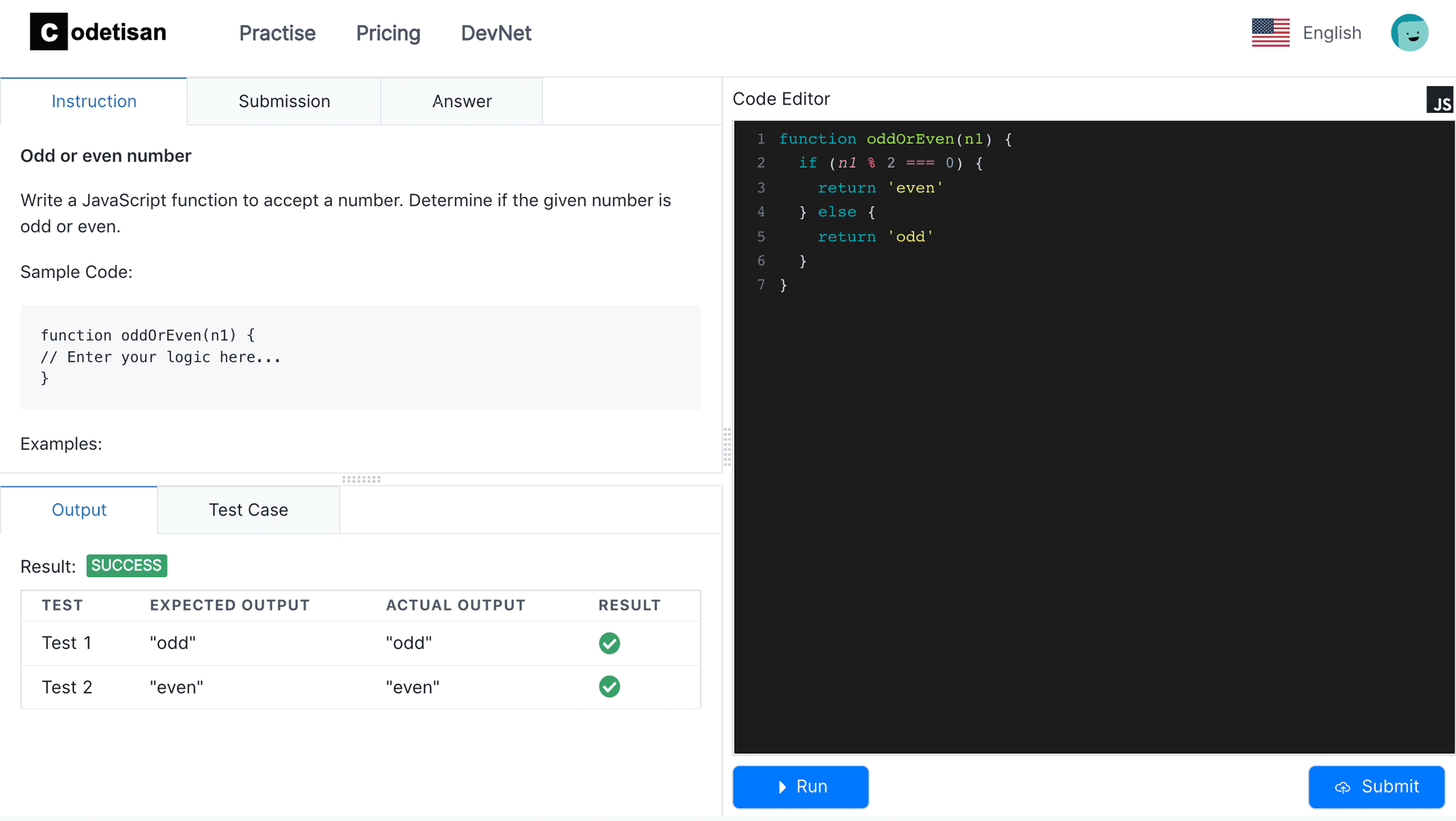The height and width of the screenshot is (821, 1456).
Task: Select the Output tab
Action: coord(79,510)
